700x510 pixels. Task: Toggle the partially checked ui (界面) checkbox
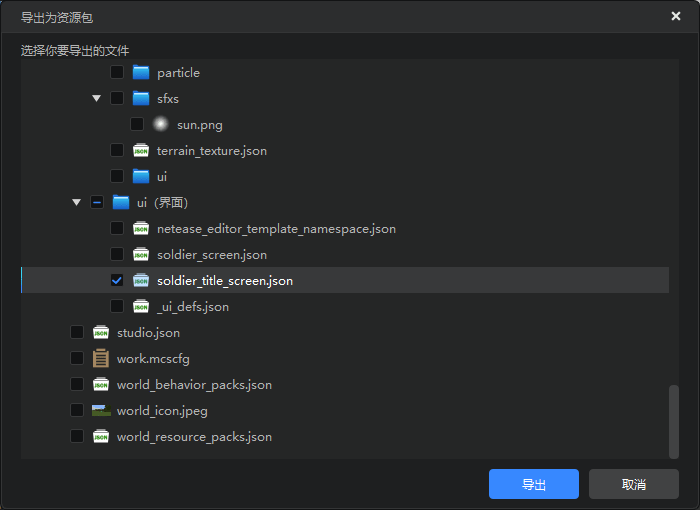[x=97, y=202]
